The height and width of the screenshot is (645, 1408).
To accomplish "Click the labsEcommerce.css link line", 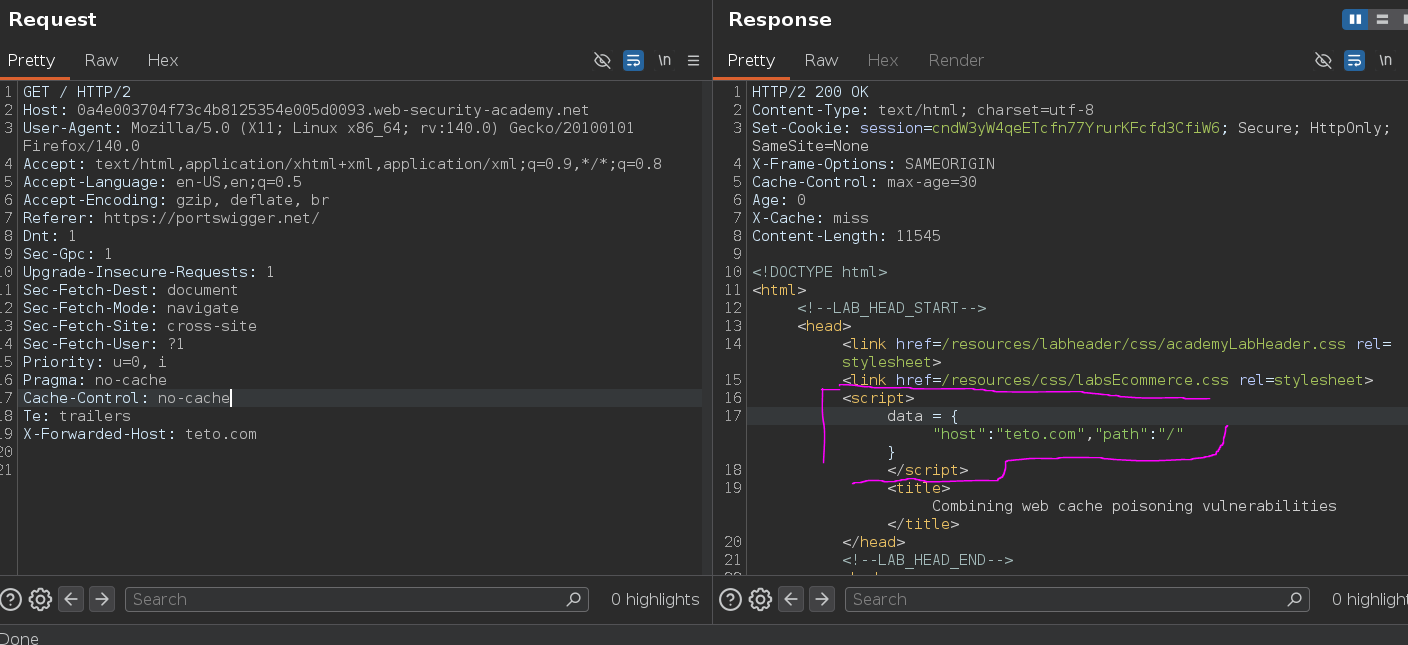I will tap(1108, 380).
